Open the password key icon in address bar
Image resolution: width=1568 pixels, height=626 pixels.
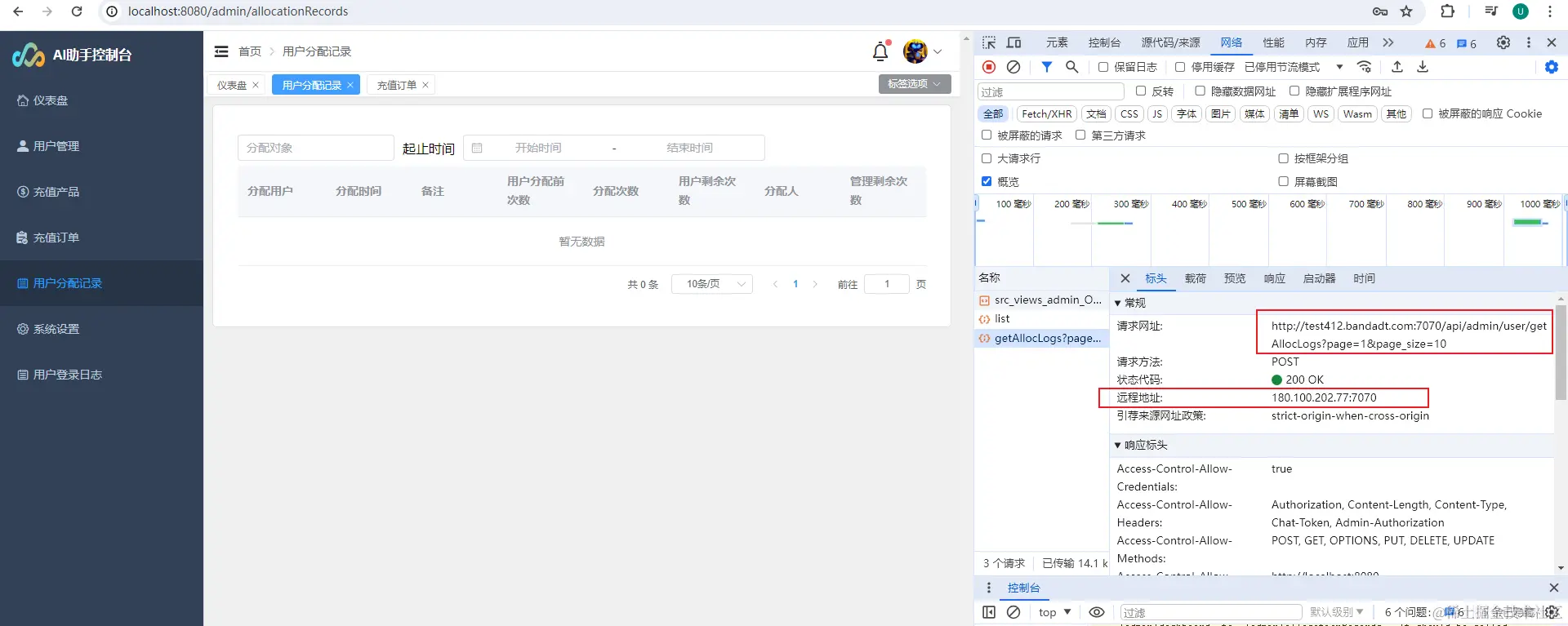[1380, 11]
